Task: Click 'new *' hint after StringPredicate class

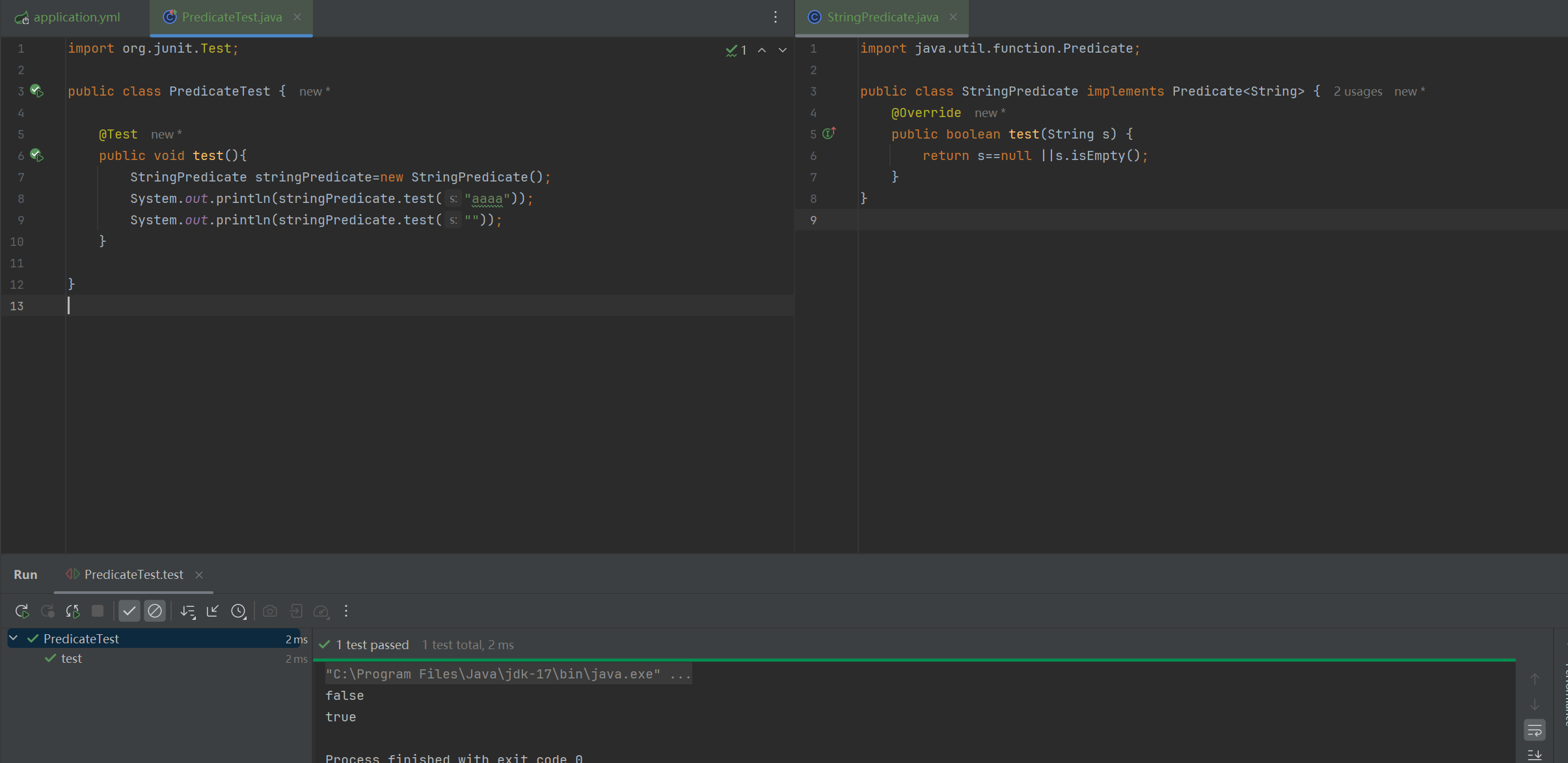Action: (x=1410, y=92)
